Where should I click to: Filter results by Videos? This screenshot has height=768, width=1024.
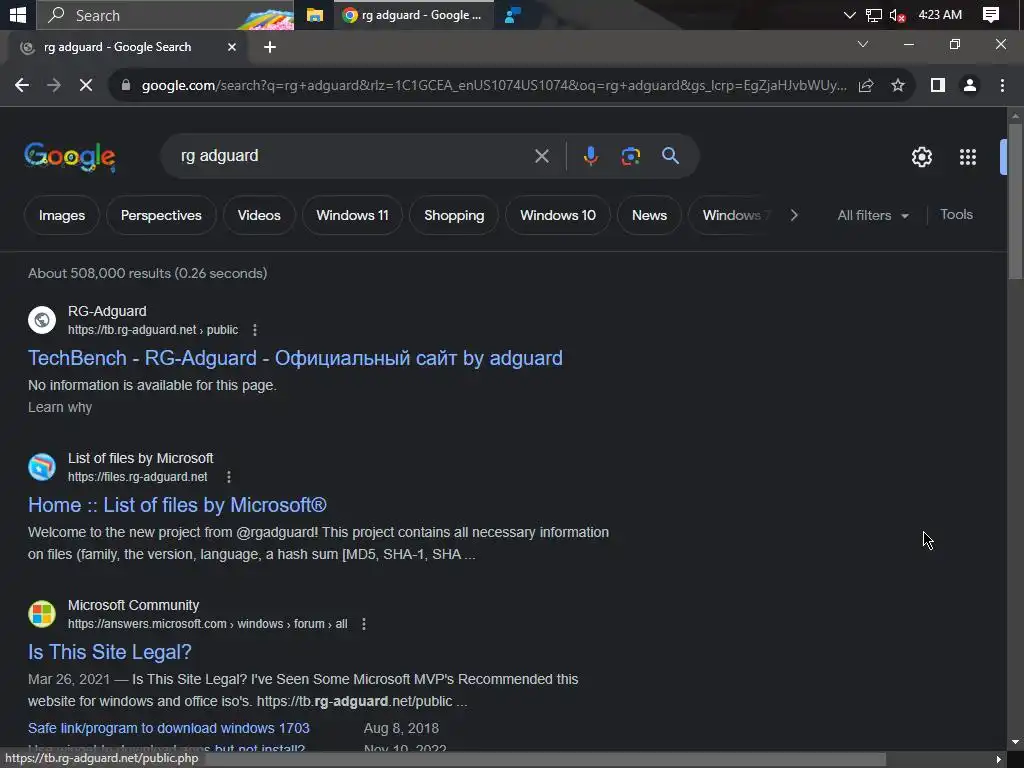coord(259,215)
